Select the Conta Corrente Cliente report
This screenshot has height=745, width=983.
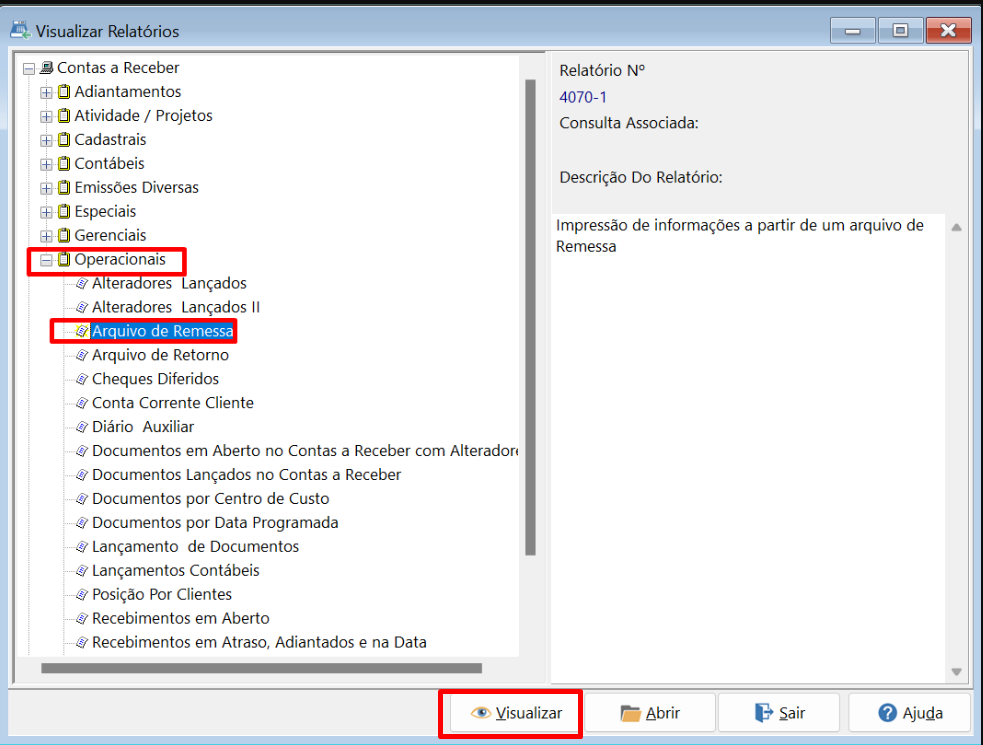point(173,403)
